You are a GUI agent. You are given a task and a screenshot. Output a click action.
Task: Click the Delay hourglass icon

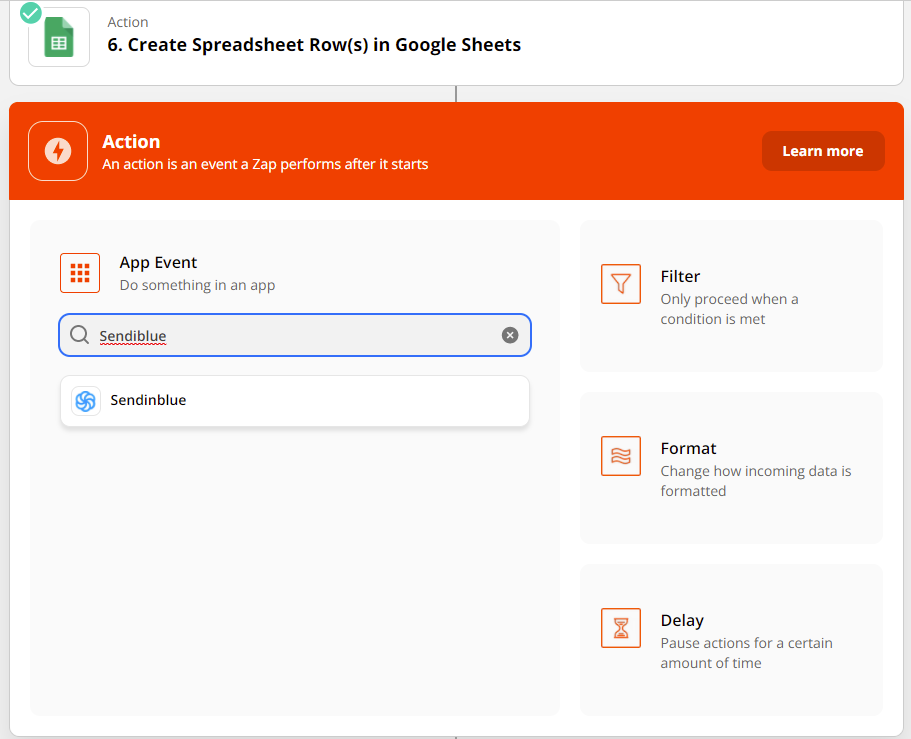tap(621, 628)
